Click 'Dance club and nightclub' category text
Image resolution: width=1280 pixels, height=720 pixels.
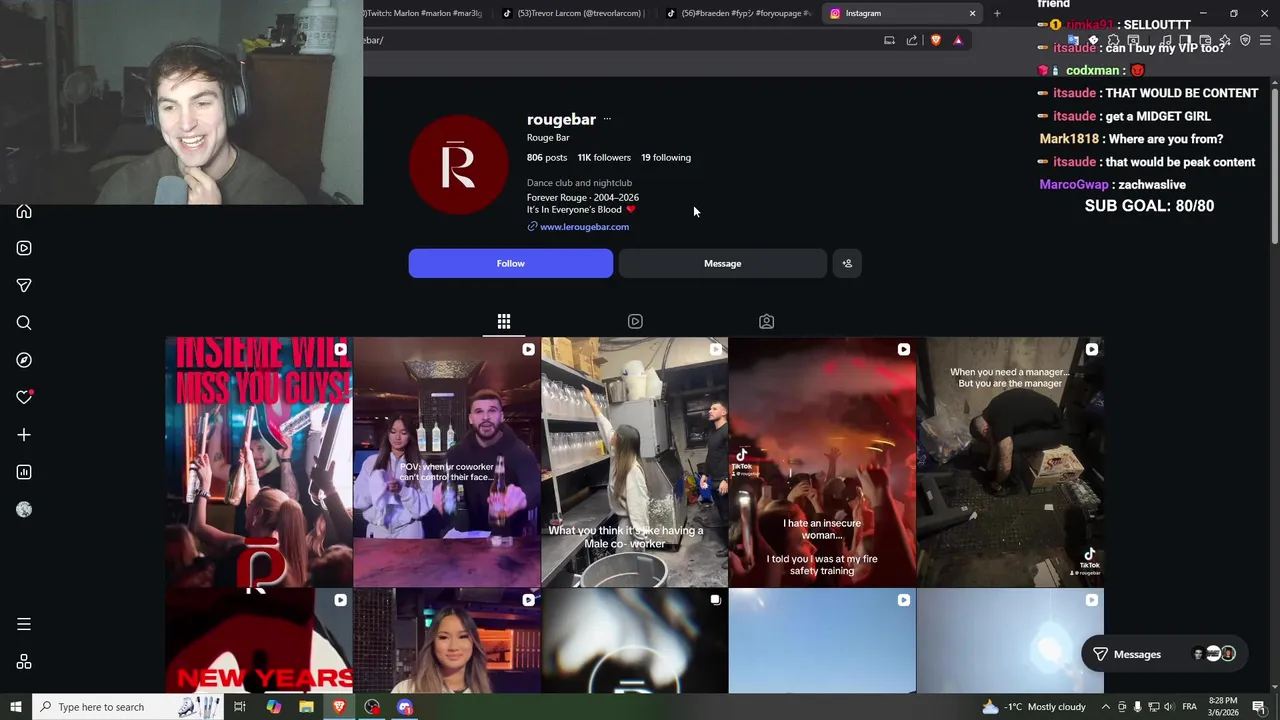(579, 183)
